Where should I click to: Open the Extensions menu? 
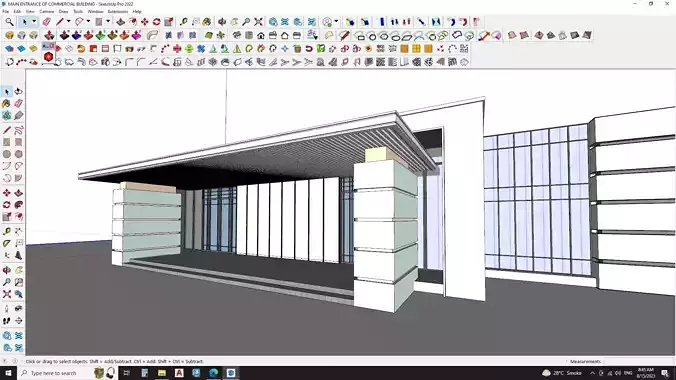tap(117, 12)
